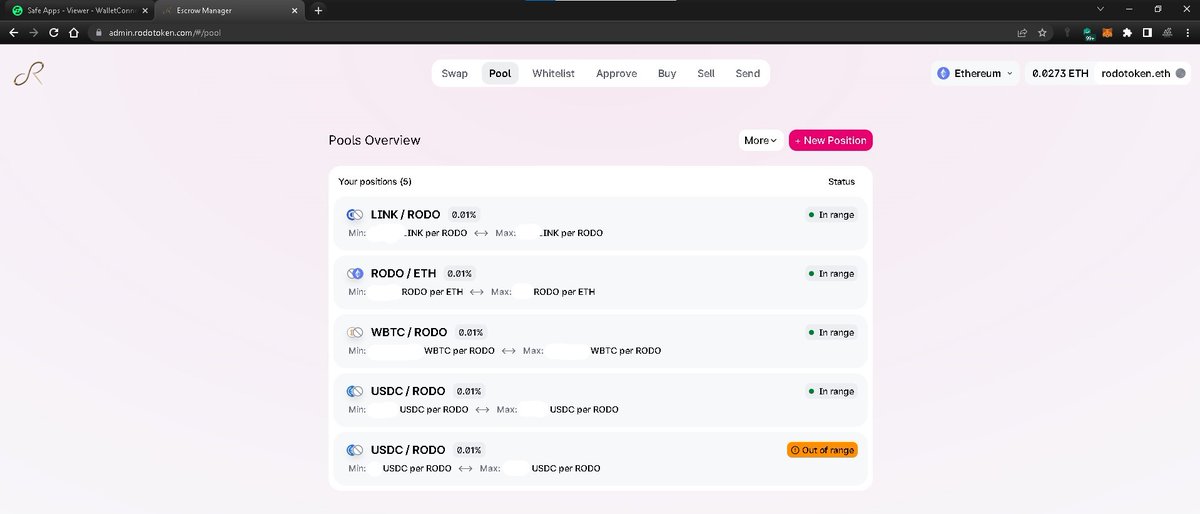The image size is (1200, 514).
Task: Click In range status on USDC / RODO
Action: (831, 391)
